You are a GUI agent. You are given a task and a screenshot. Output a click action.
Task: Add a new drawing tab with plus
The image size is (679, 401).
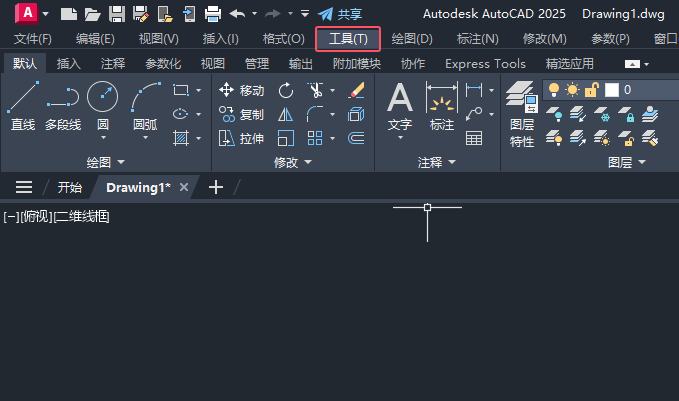point(216,187)
